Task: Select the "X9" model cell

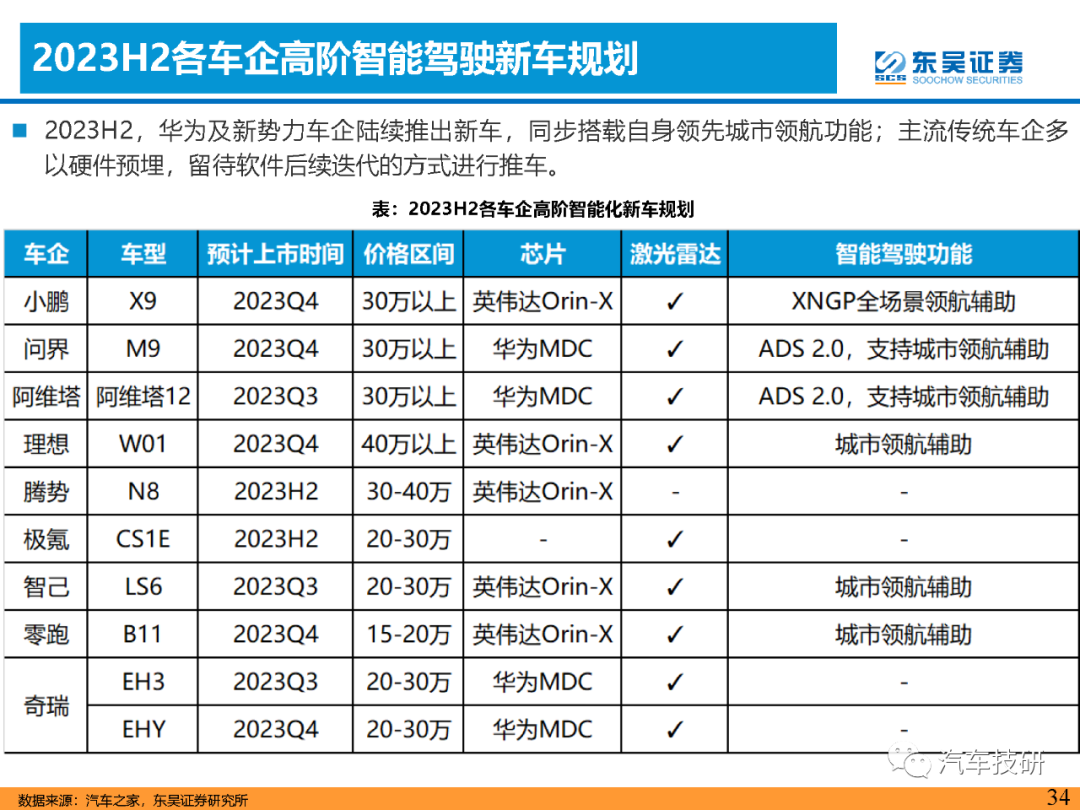Action: pos(143,302)
